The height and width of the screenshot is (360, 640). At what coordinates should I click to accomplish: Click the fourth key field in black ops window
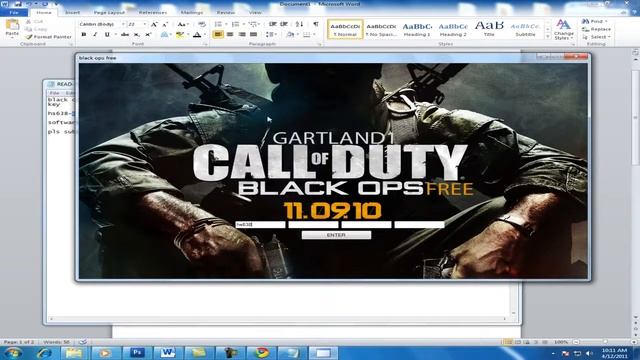tap(420, 224)
